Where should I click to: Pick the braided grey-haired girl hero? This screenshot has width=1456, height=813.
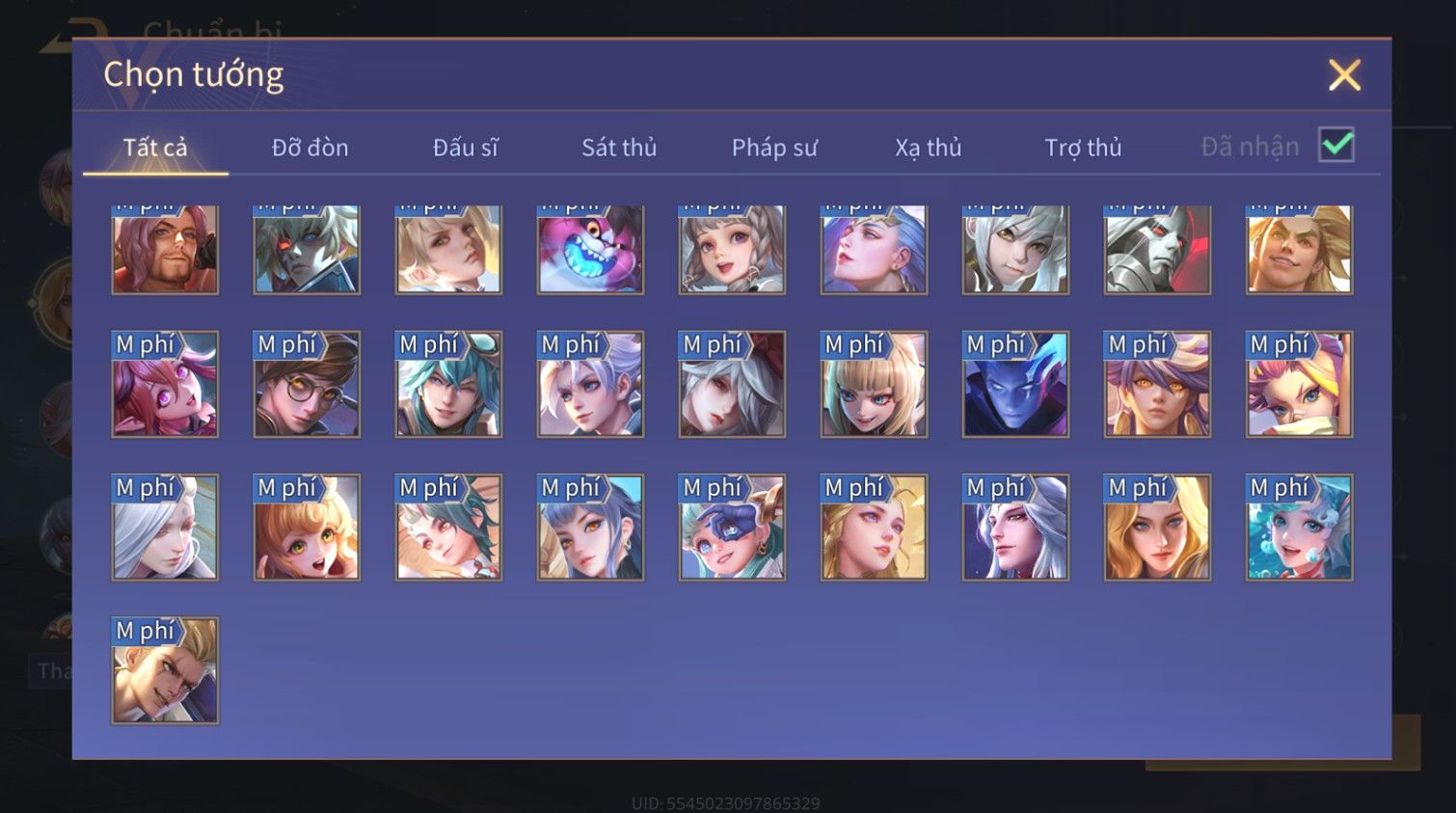pos(732,249)
